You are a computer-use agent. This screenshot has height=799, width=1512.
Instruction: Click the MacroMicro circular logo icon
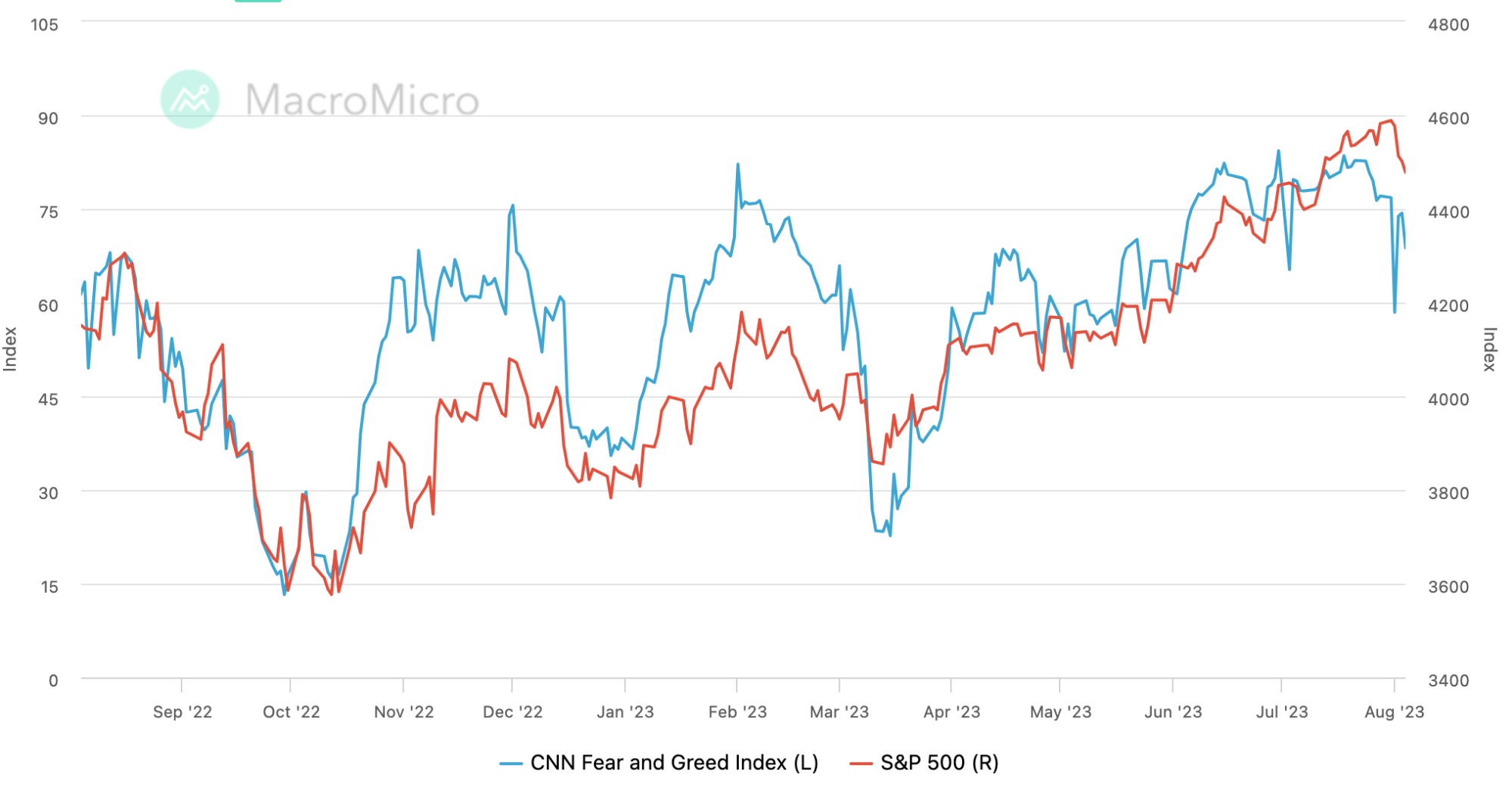(x=190, y=99)
